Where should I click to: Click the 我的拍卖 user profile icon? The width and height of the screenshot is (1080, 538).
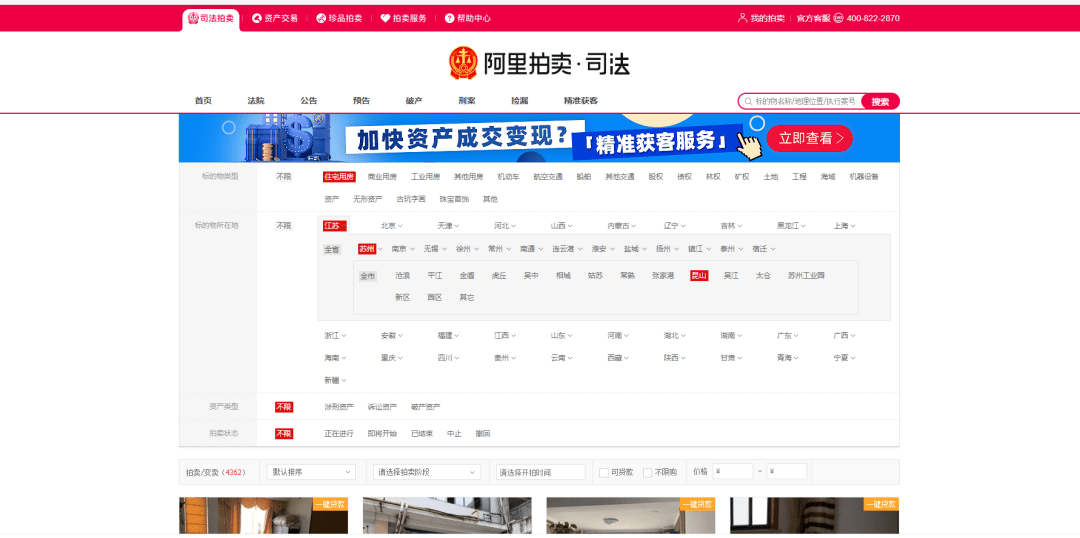click(x=742, y=18)
